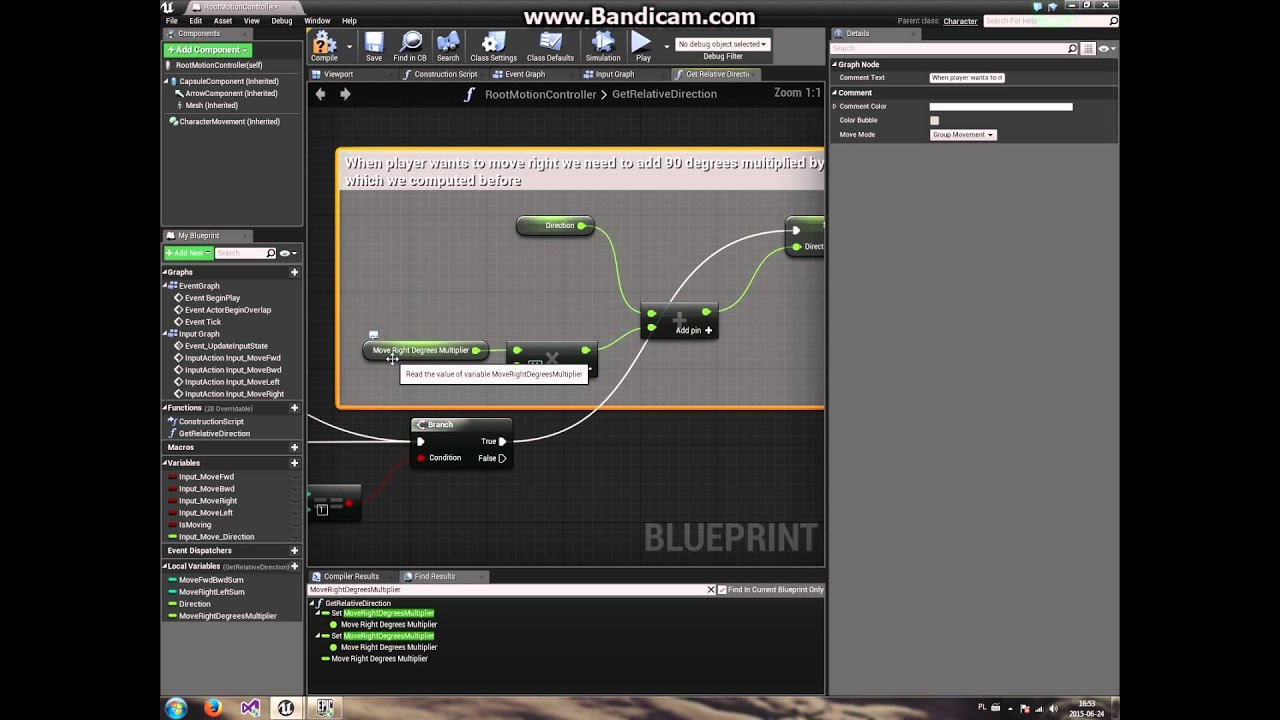Screen dimensions: 1280x720
Task: Click the Comment Text input field
Action: pos(967,77)
